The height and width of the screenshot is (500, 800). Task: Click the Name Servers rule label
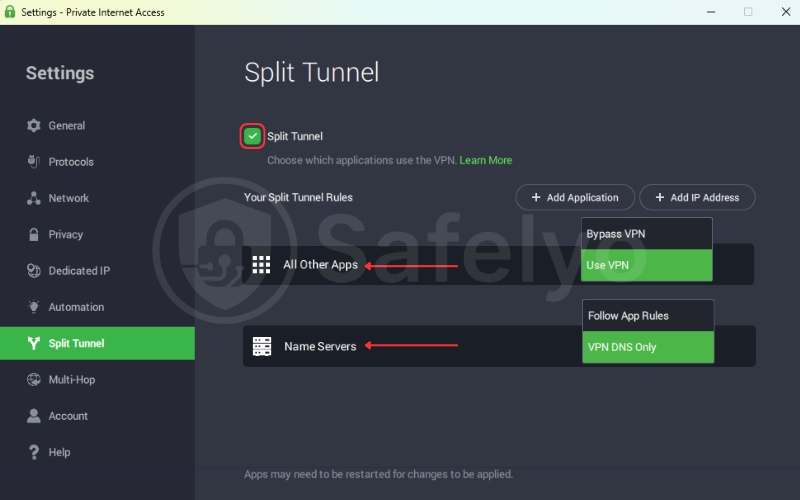tap(320, 346)
